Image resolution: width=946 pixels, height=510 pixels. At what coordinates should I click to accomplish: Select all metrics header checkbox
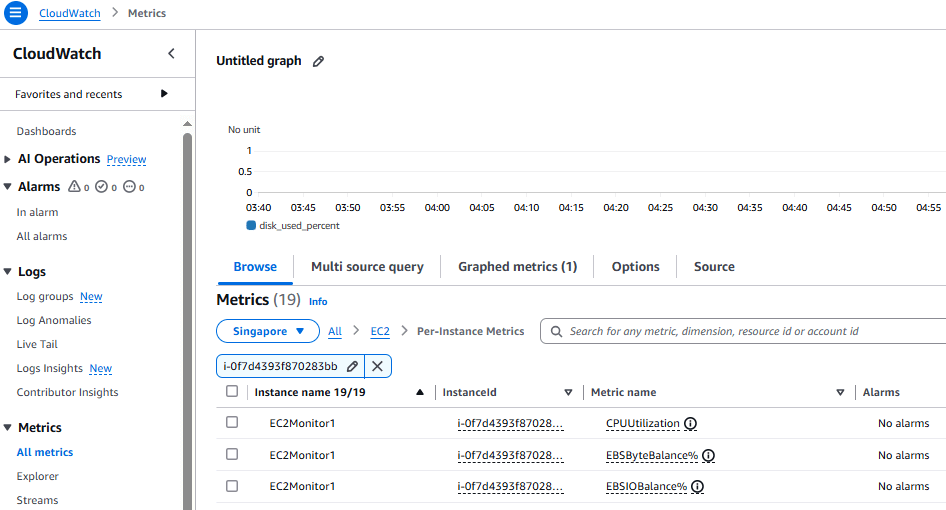pyautogui.click(x=232, y=392)
